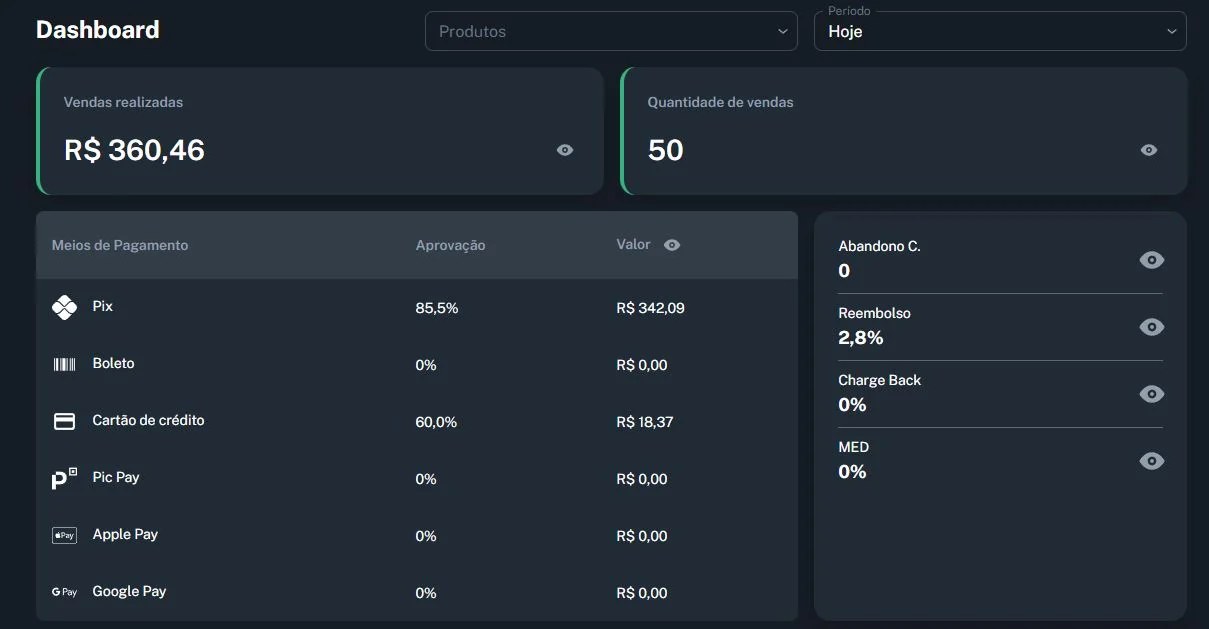Toggle the Abandono C. eye icon

(x=1152, y=260)
